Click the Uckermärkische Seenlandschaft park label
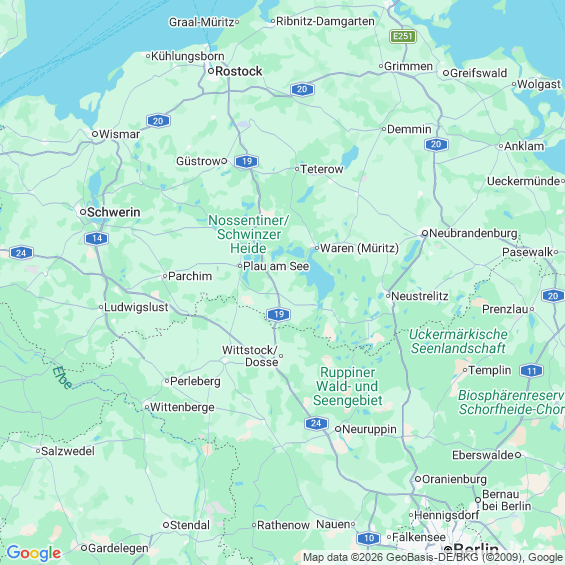The width and height of the screenshot is (565, 565). pyautogui.click(x=458, y=341)
